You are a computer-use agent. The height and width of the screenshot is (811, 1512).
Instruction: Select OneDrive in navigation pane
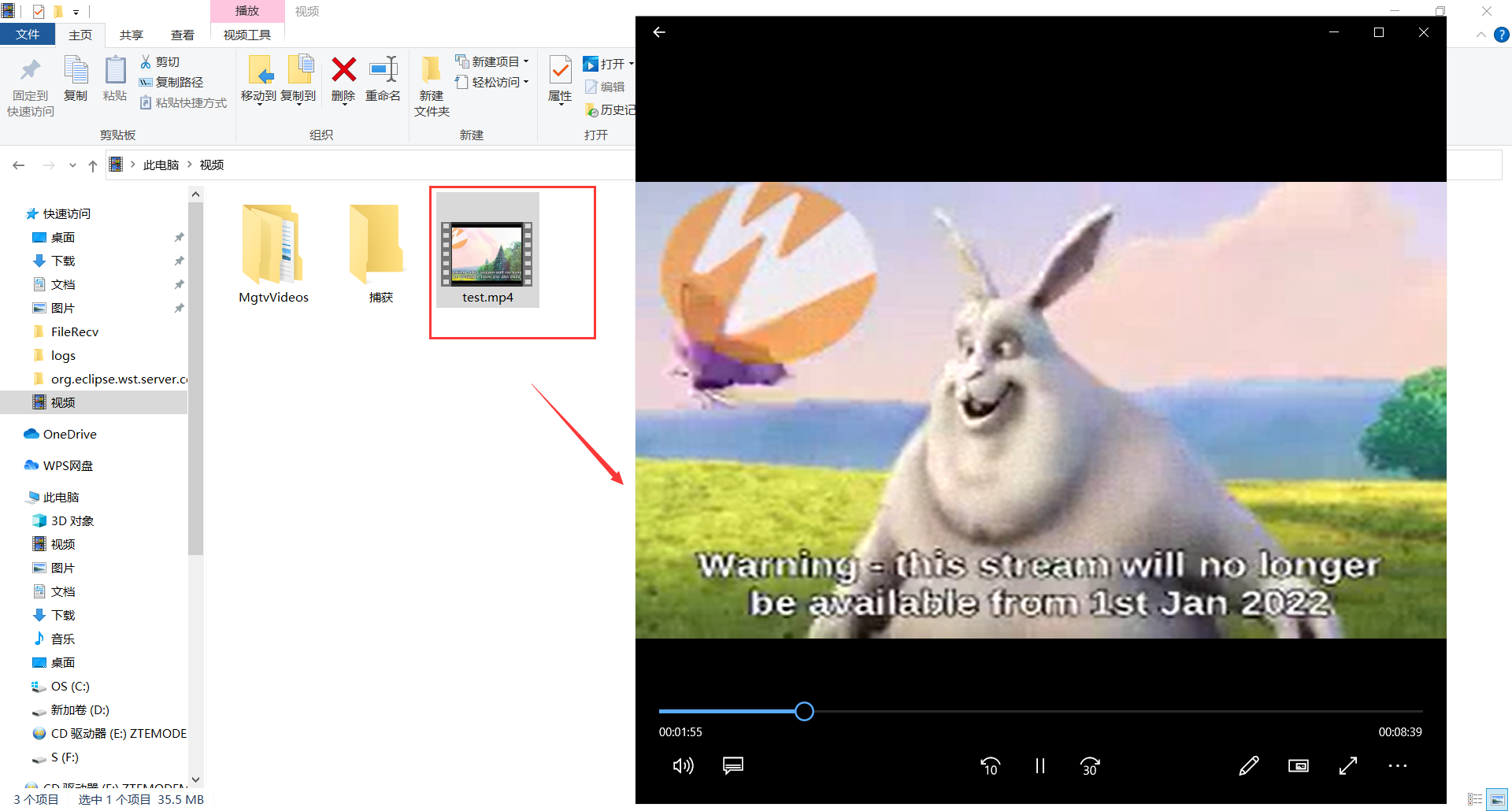69,434
